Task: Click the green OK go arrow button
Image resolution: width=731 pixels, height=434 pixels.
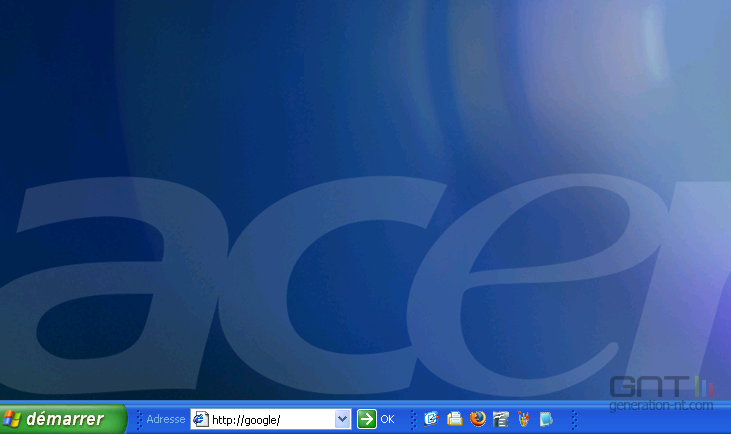Action: 367,419
